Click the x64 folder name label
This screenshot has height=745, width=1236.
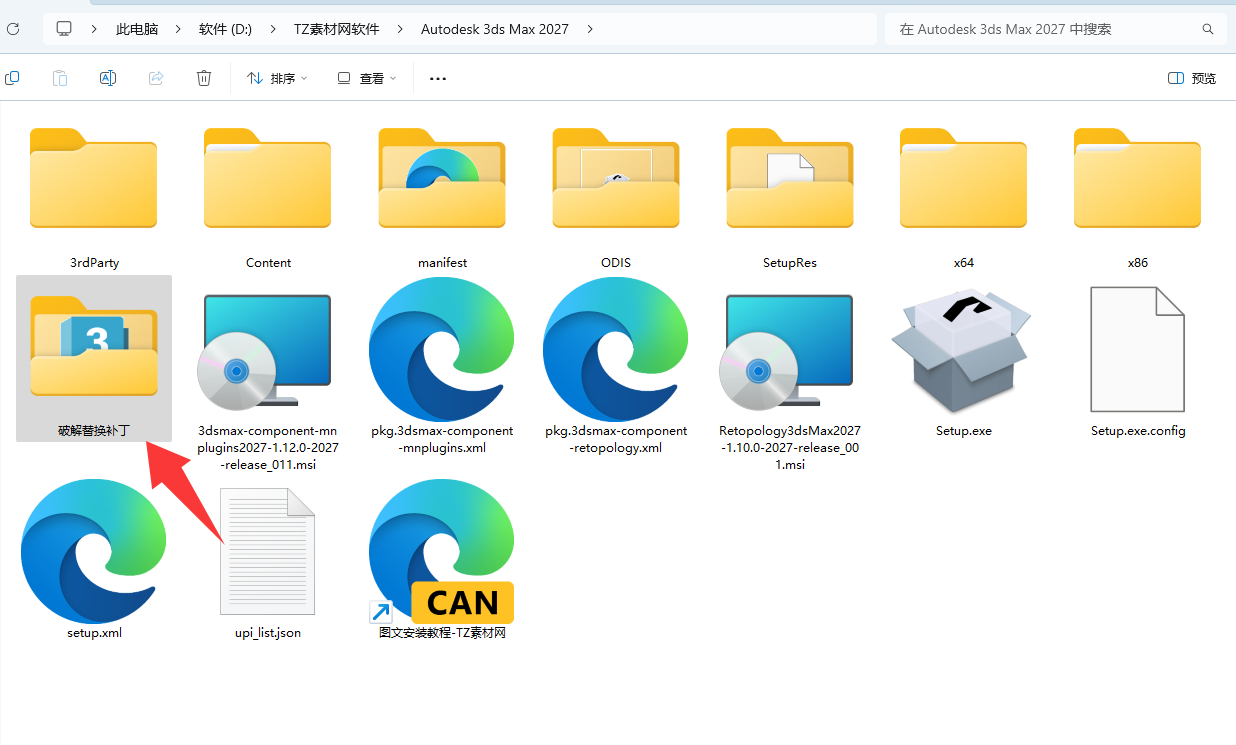tap(964, 263)
